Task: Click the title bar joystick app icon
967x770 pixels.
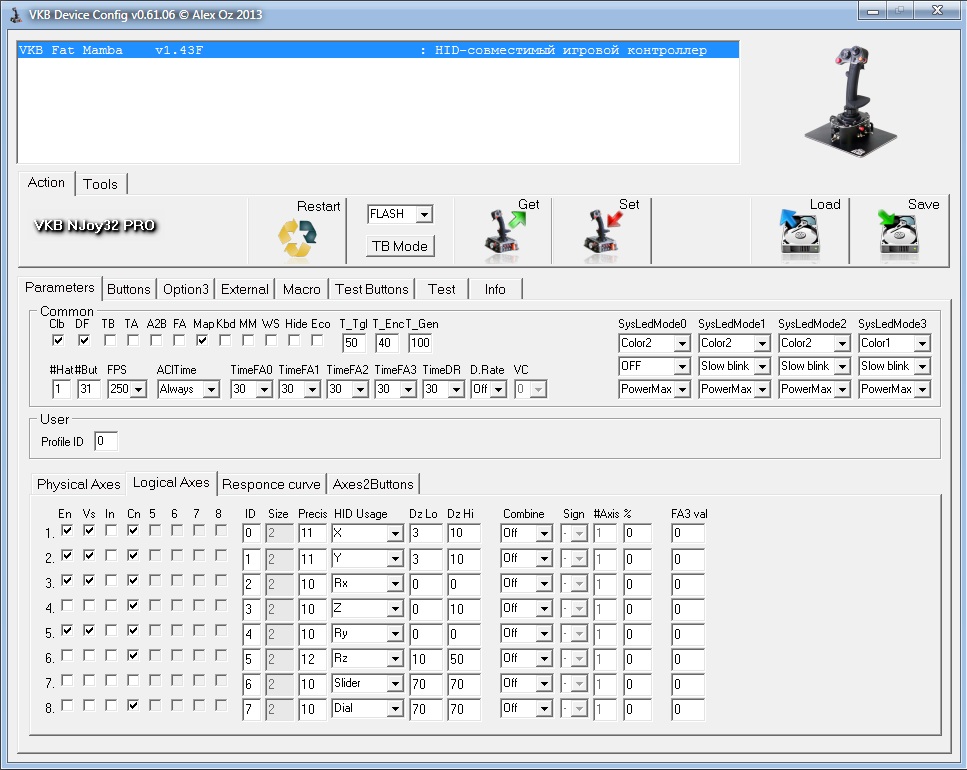Action: 16,14
